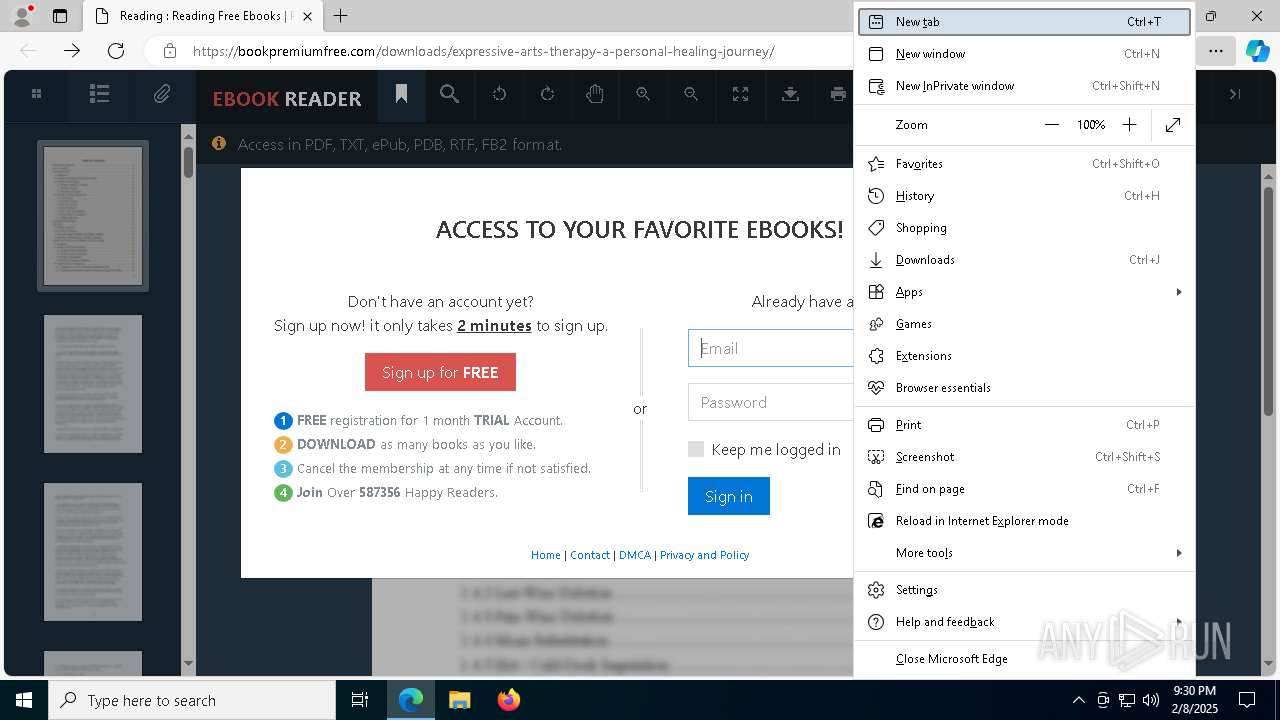Open thumbnails grid view in reader sidebar
Image resolution: width=1280 pixels, height=720 pixels.
(36, 94)
